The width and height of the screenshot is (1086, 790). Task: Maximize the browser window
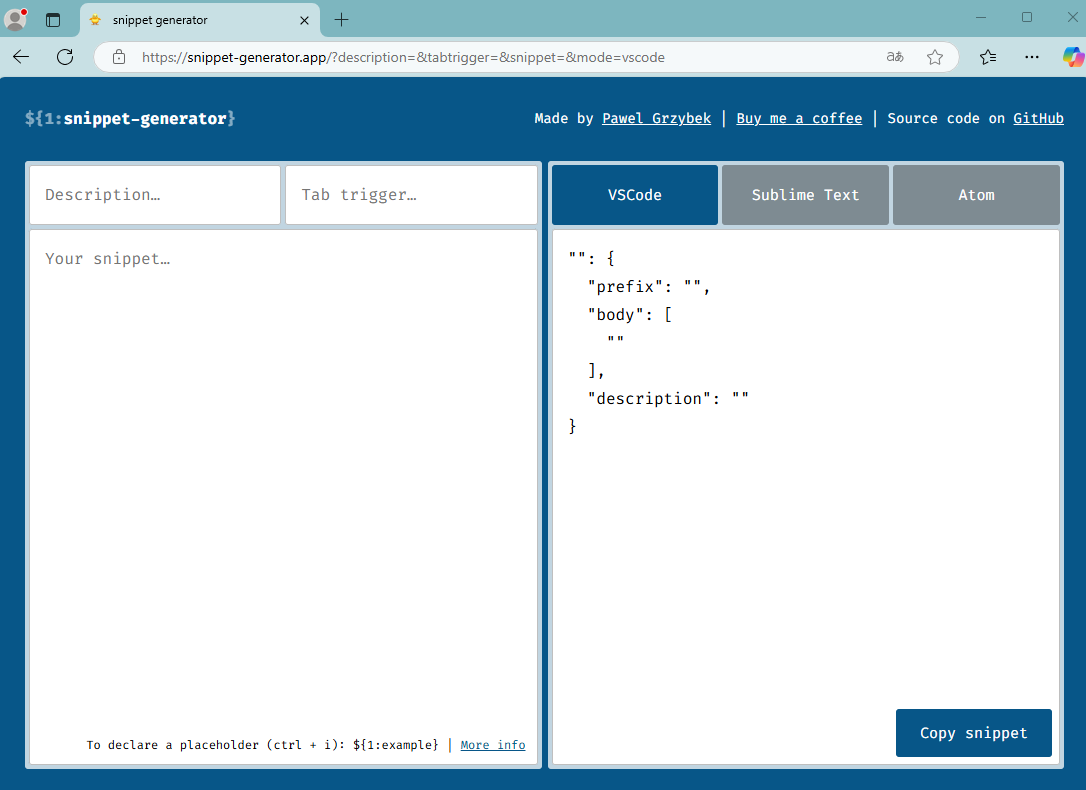pos(1027,17)
